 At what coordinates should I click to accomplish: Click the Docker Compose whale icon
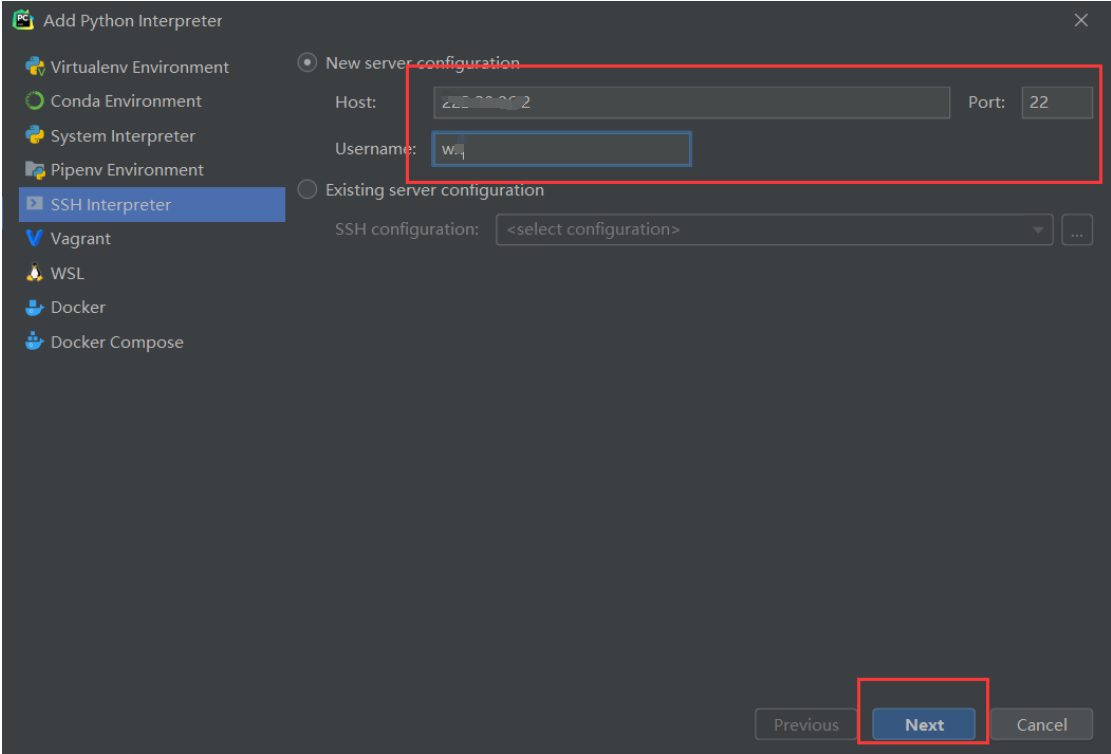click(x=35, y=341)
